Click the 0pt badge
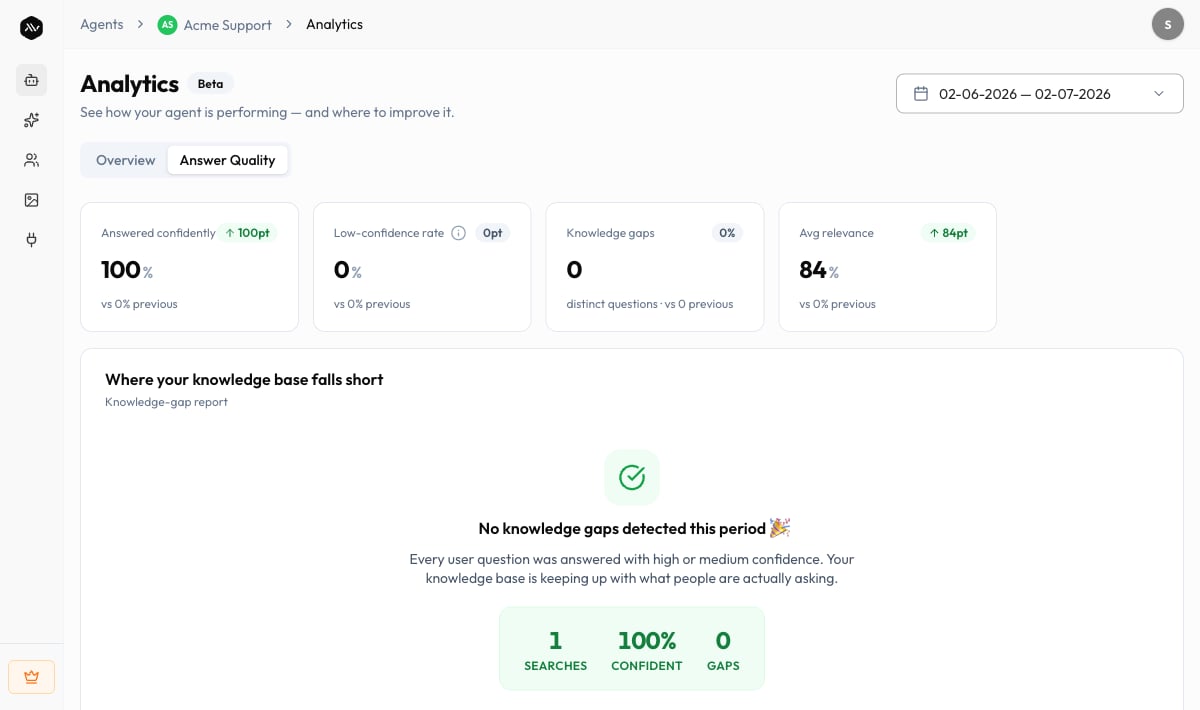This screenshot has height=710, width=1200. coord(492,233)
